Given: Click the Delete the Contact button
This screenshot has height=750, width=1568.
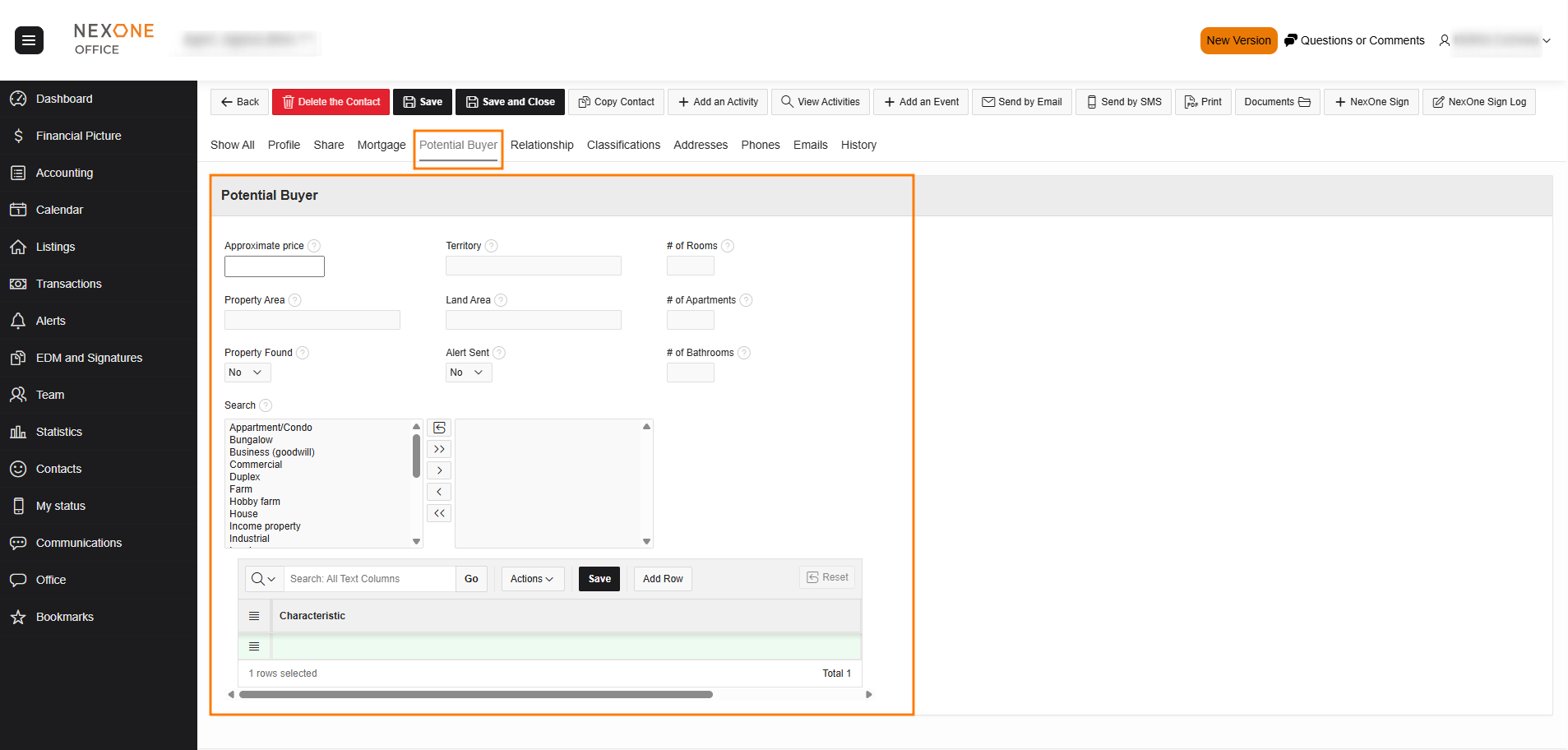Looking at the screenshot, I should coord(331,102).
